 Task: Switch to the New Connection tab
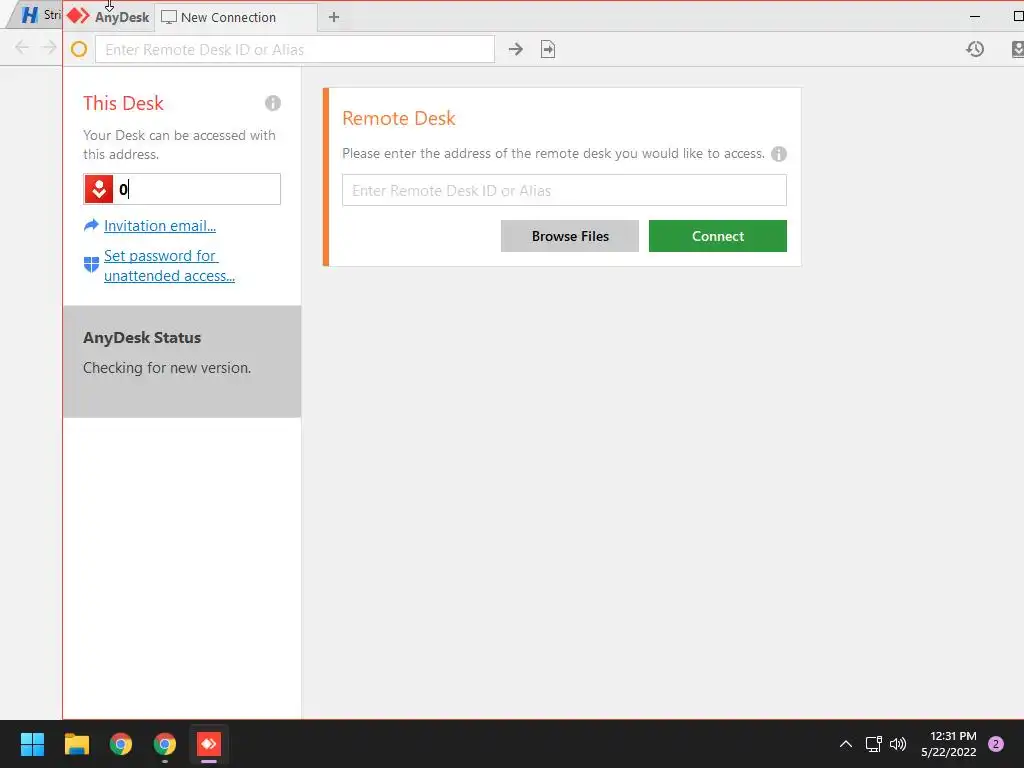point(236,18)
